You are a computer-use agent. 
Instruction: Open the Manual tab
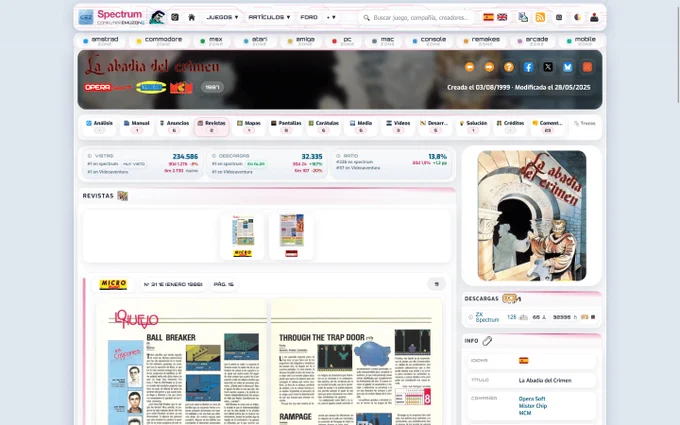point(137,127)
